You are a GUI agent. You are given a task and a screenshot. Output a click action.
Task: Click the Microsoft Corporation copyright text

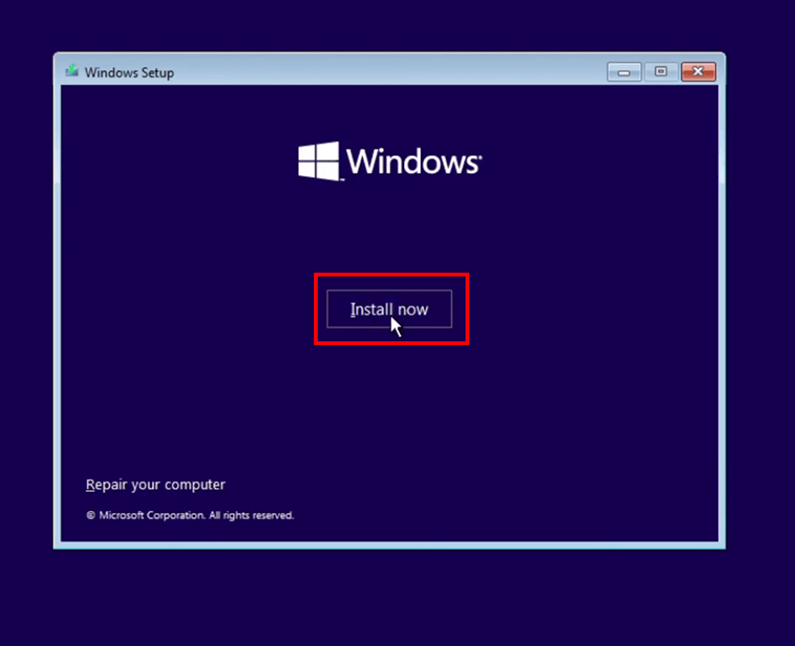click(x=190, y=515)
